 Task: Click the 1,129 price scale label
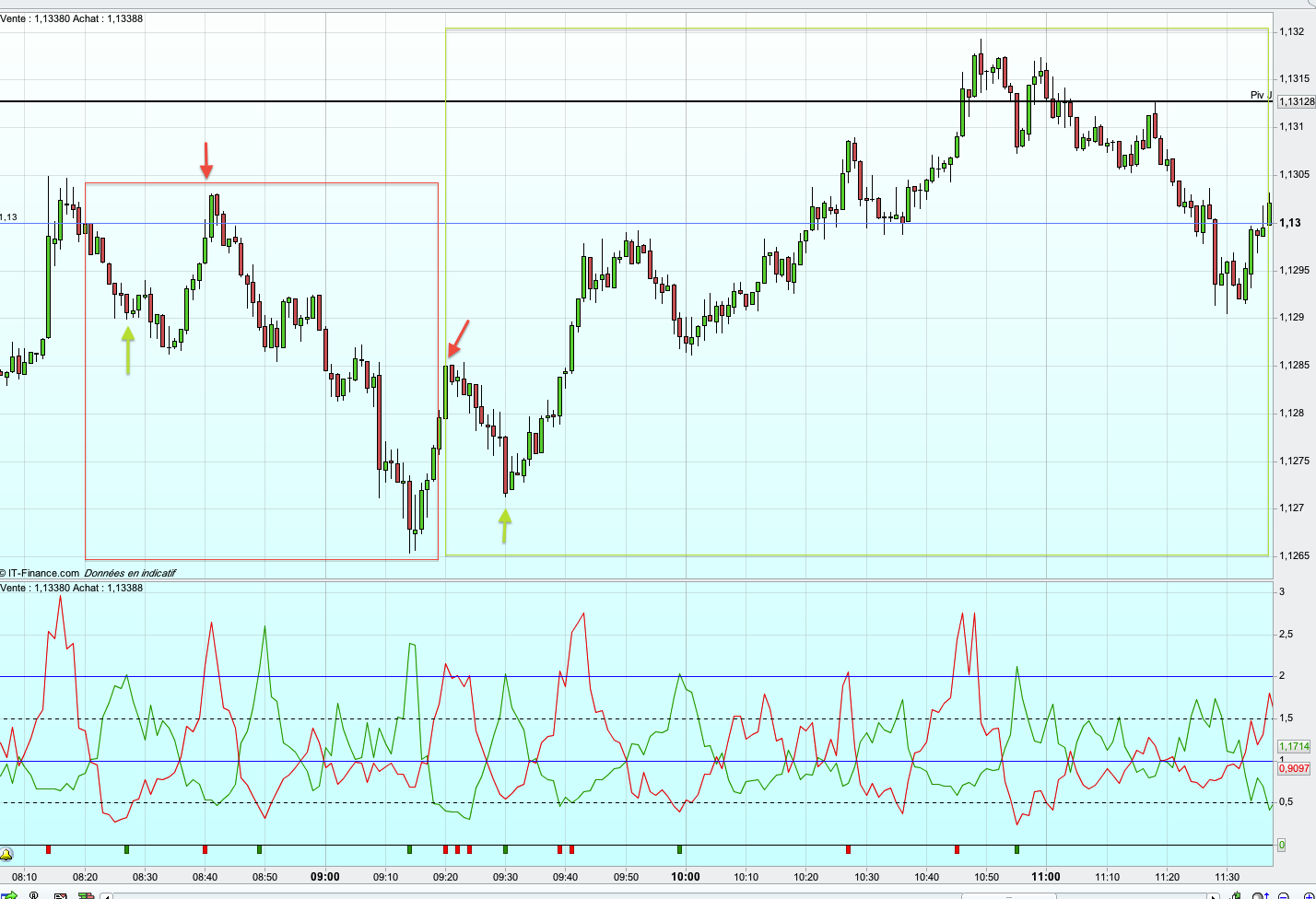coord(1292,317)
